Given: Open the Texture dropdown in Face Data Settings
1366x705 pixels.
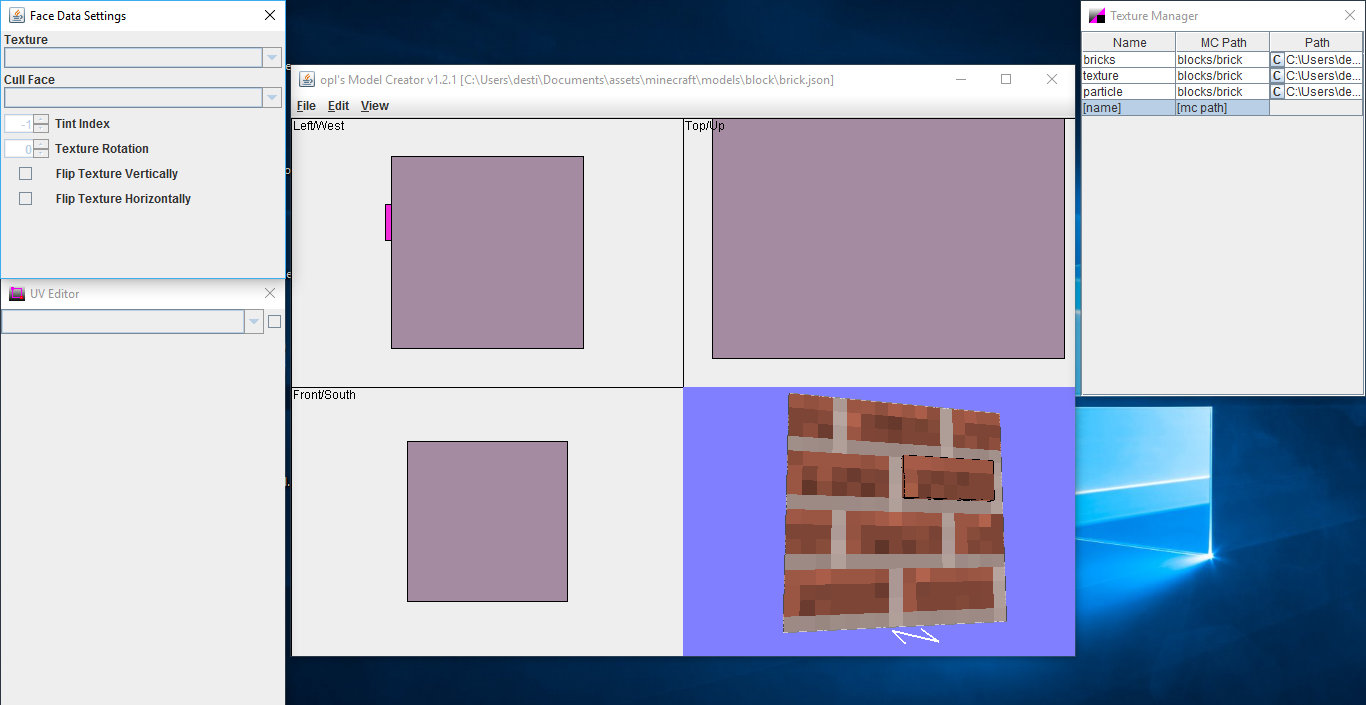Looking at the screenshot, I should [271, 57].
